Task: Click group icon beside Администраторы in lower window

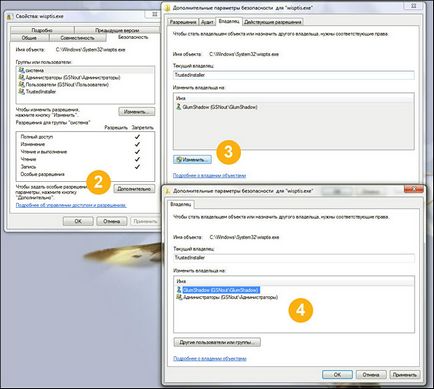Action: pos(179,297)
